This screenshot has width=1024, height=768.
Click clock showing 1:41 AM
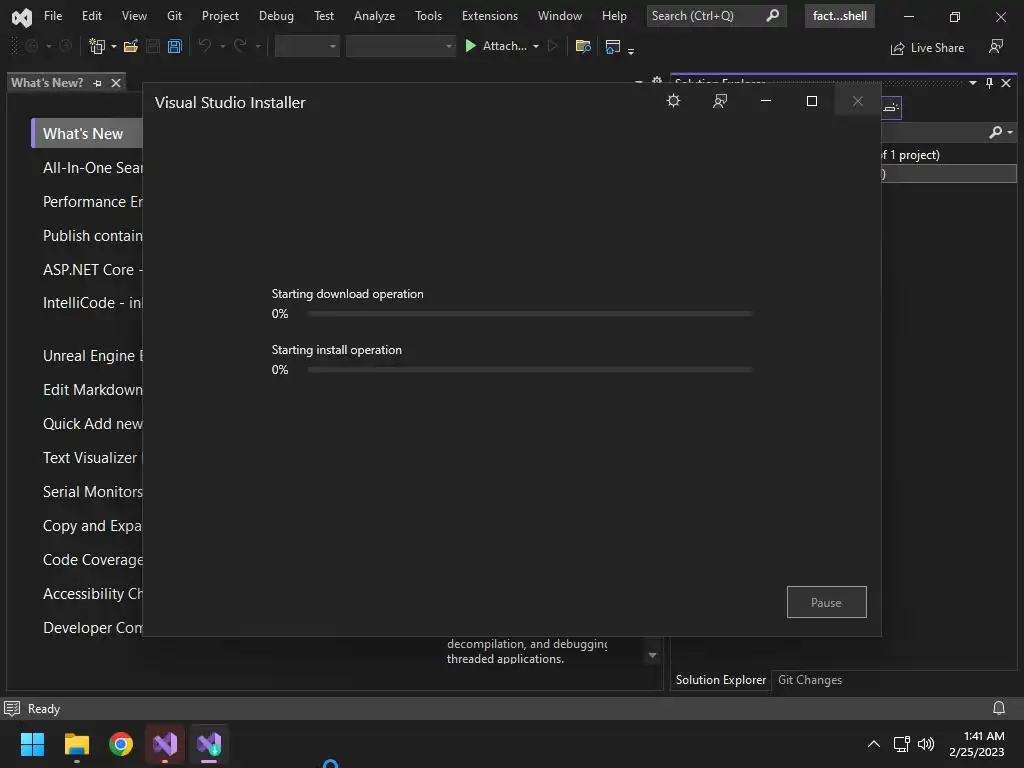[984, 736]
